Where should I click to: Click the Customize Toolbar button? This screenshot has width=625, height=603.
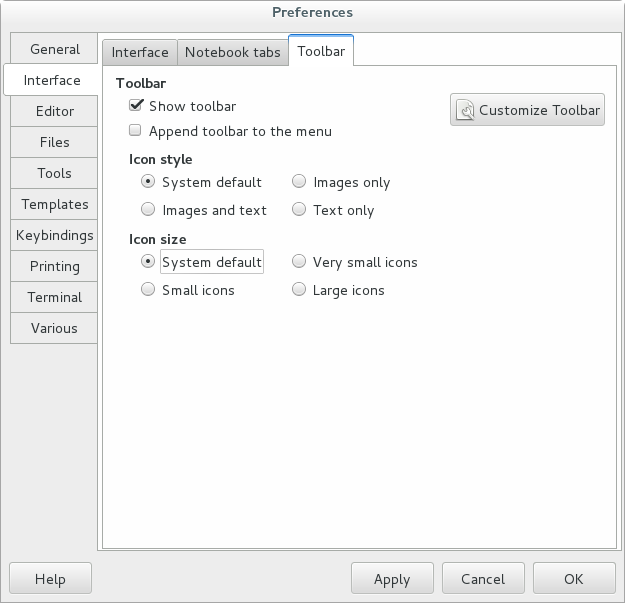[528, 110]
